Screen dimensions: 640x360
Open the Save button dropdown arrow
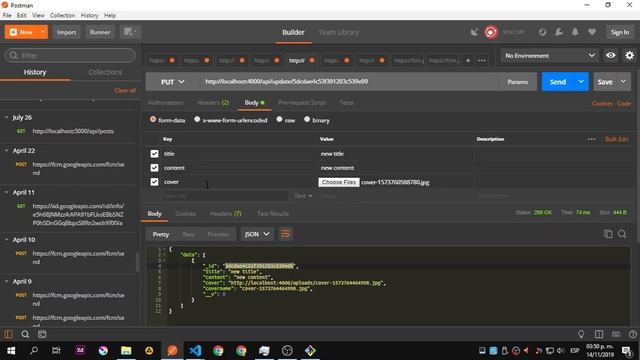pyautogui.click(x=623, y=82)
